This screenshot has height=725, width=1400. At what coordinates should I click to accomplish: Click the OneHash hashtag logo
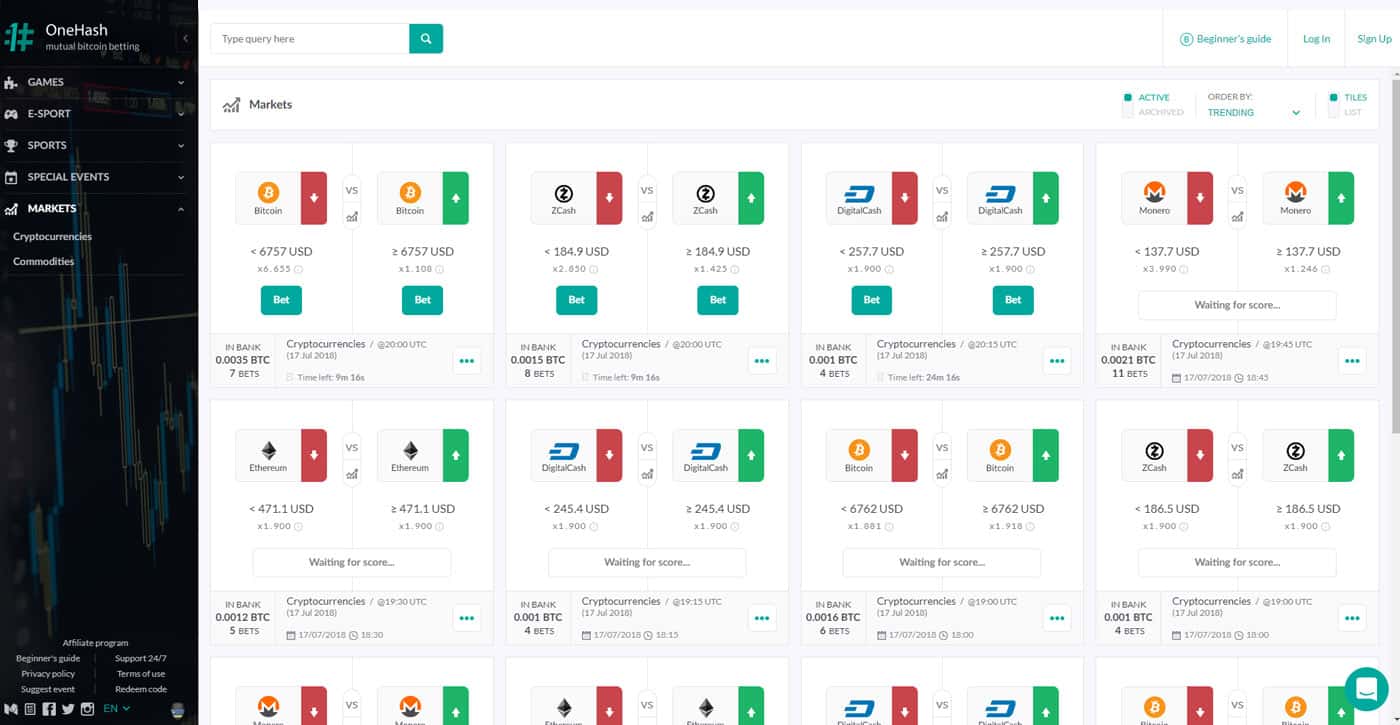point(19,38)
